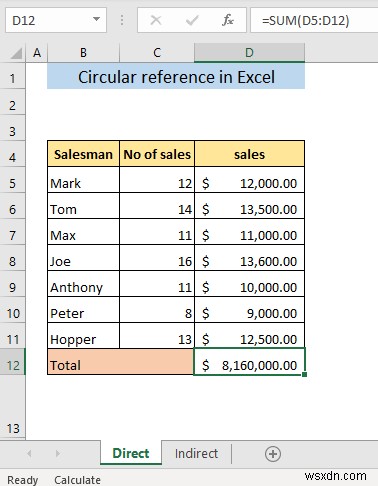
Task: Click the 'Circular reference in Excel' title cell
Action: coord(176,76)
